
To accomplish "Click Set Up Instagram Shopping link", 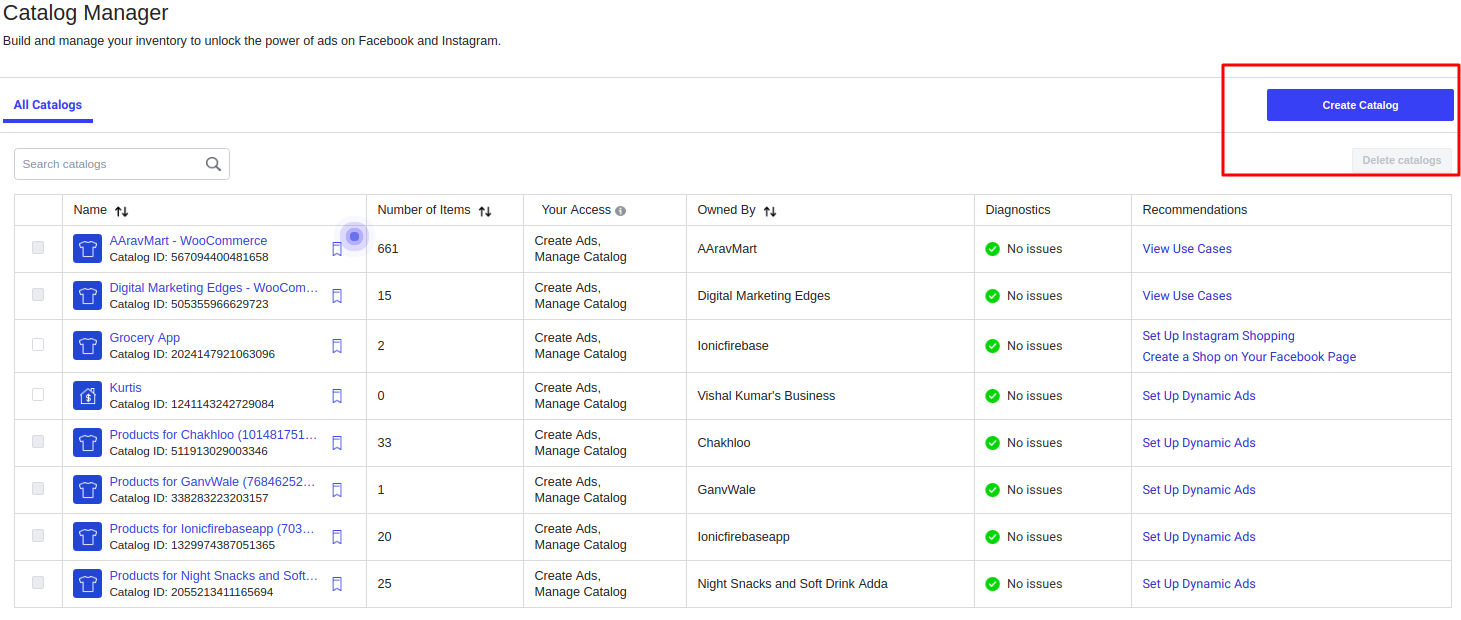I will click(1218, 336).
